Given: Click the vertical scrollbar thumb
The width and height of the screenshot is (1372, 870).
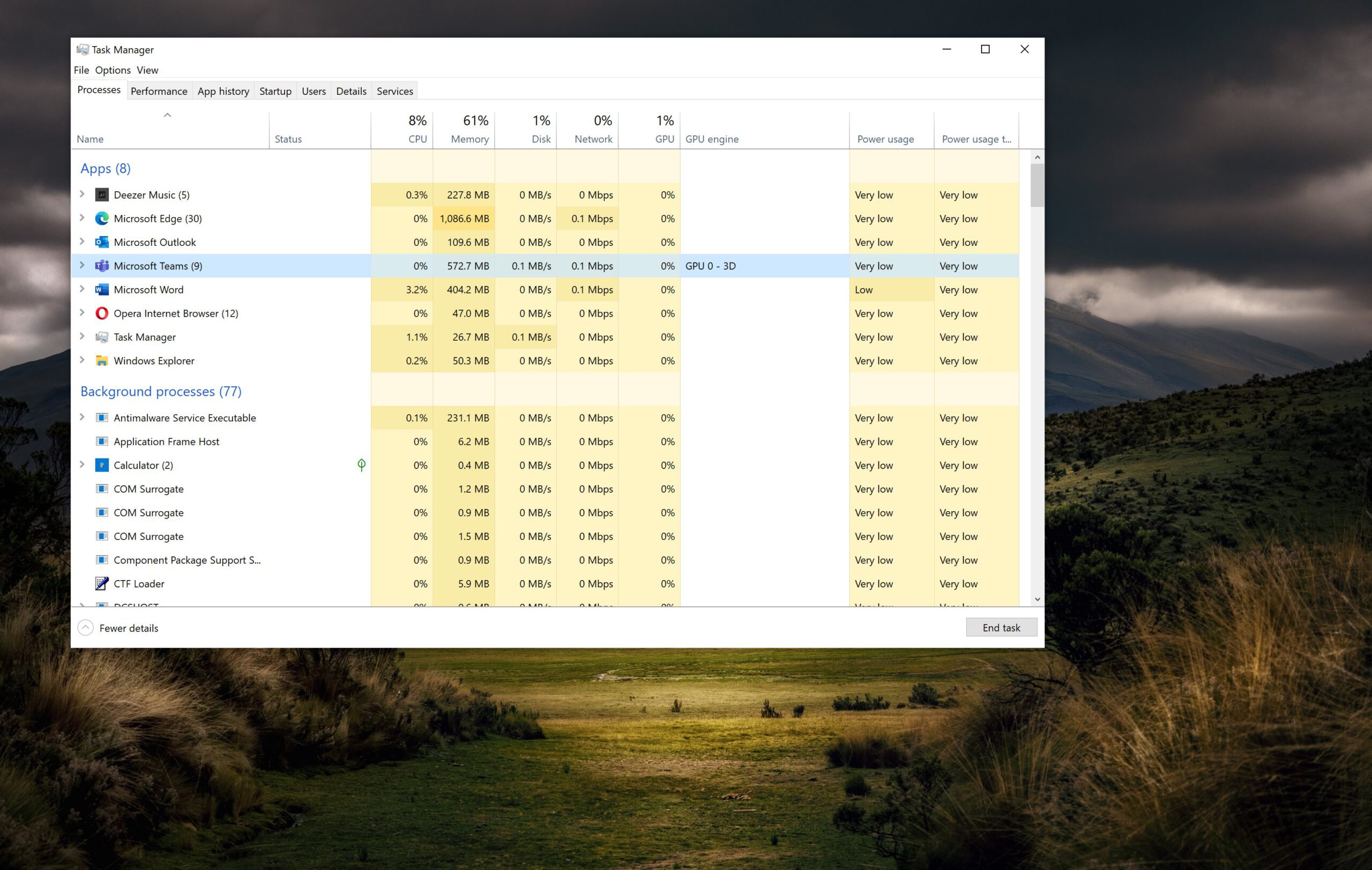Looking at the screenshot, I should pyautogui.click(x=1037, y=185).
